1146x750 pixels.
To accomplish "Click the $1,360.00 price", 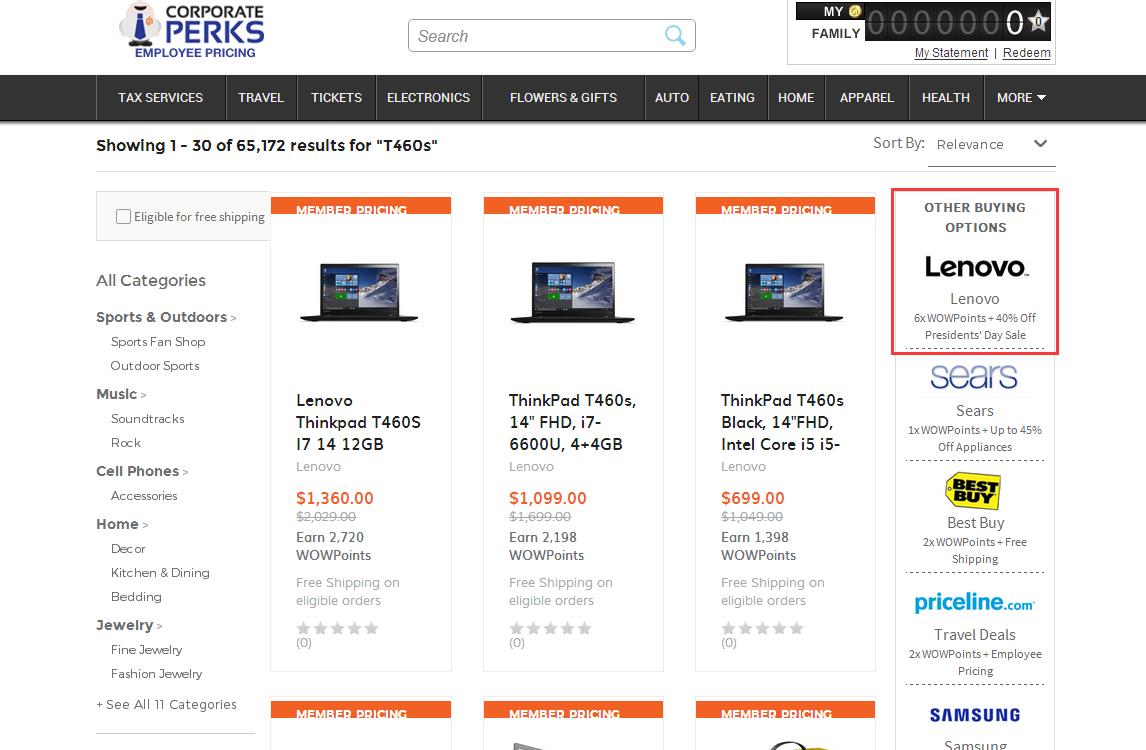I will click(335, 499).
